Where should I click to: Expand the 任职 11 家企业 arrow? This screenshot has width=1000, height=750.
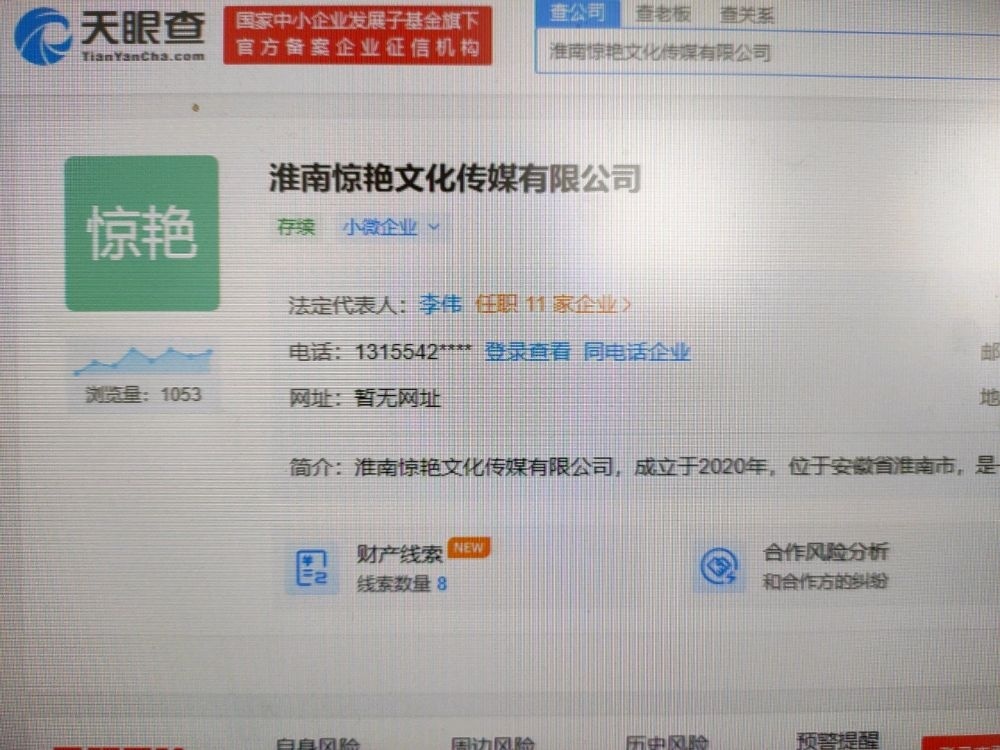tap(627, 305)
